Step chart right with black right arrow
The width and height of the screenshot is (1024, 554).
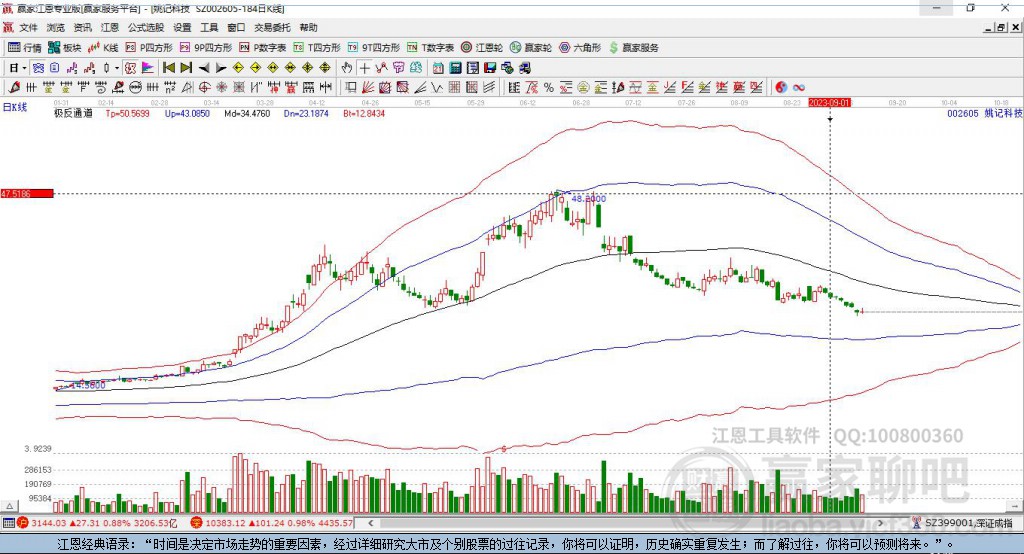[221, 68]
